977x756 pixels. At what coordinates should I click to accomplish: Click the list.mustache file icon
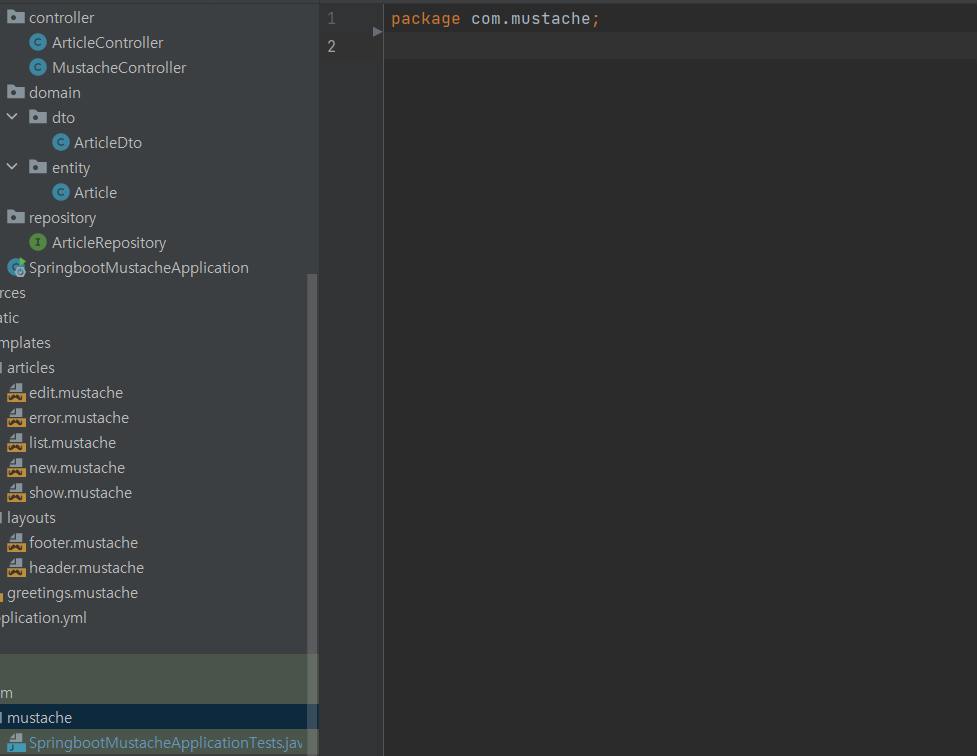click(x=16, y=443)
